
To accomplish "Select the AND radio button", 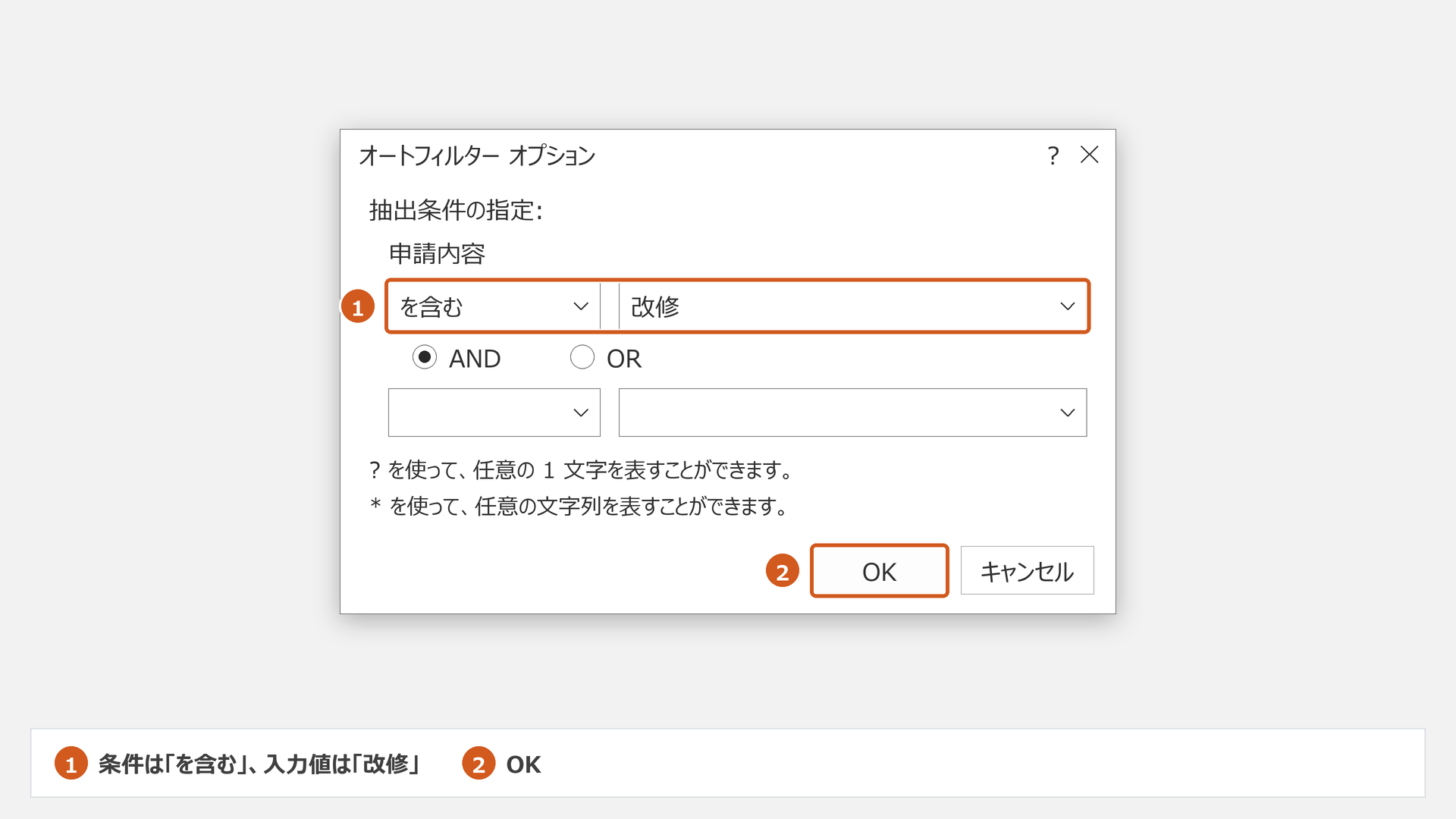I will pos(425,357).
